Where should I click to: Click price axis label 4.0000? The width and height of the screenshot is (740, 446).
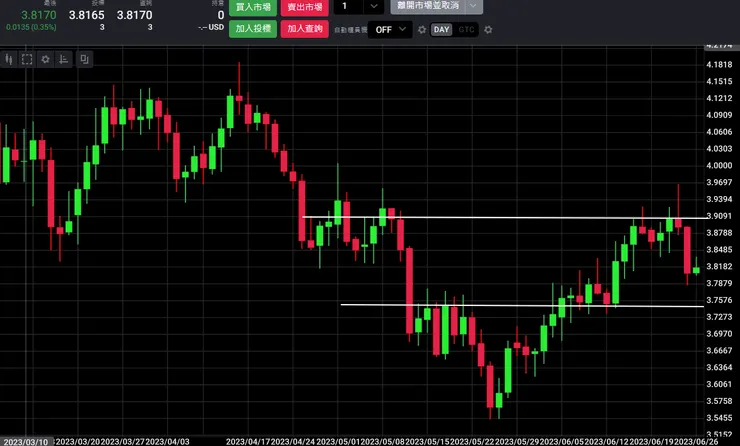[719, 166]
